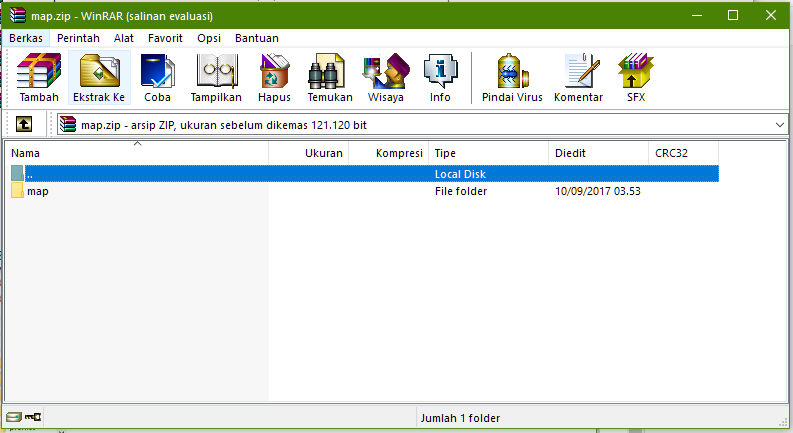Minimize the WinRAR window
The width and height of the screenshot is (793, 433).
point(697,15)
